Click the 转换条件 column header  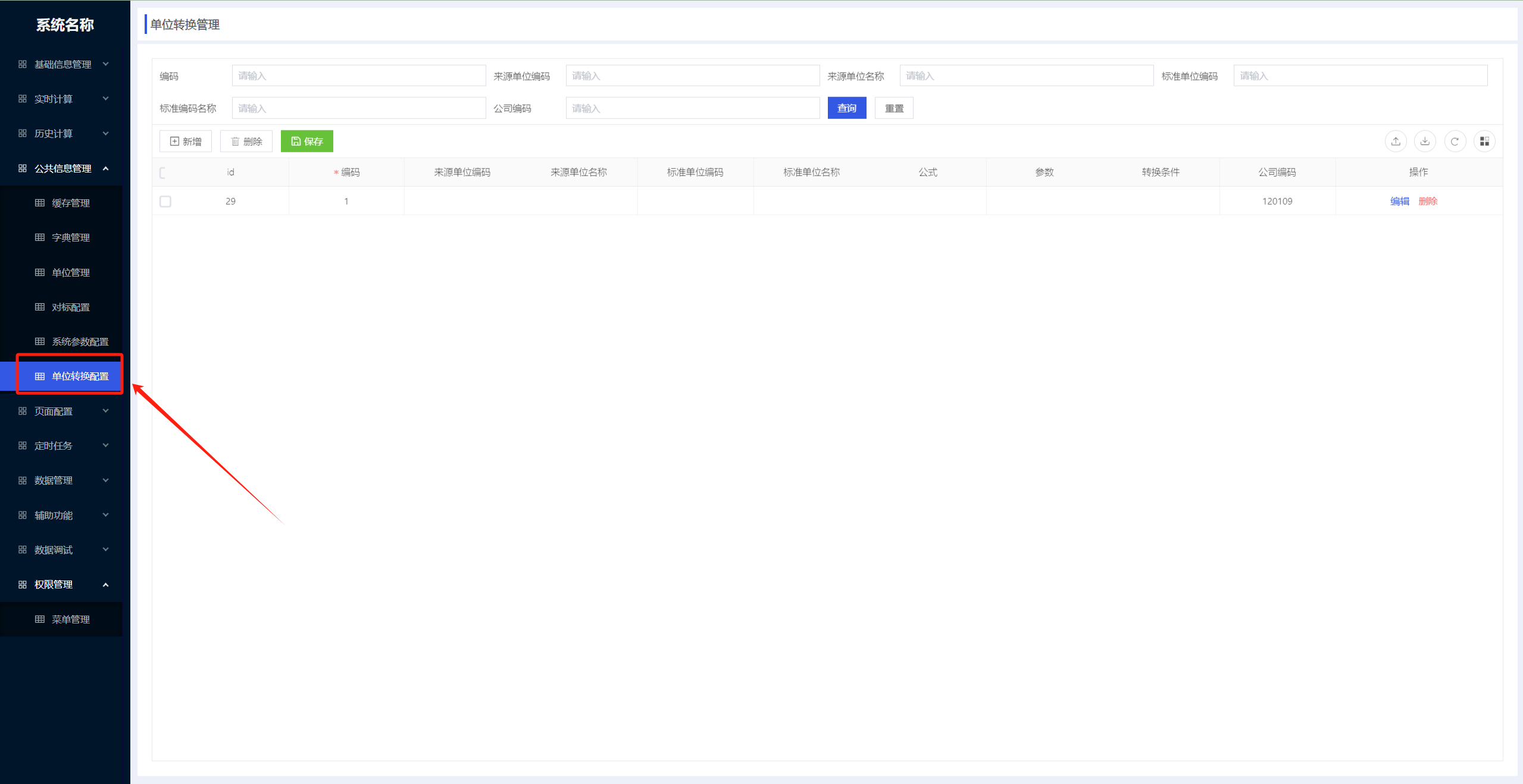[1161, 173]
